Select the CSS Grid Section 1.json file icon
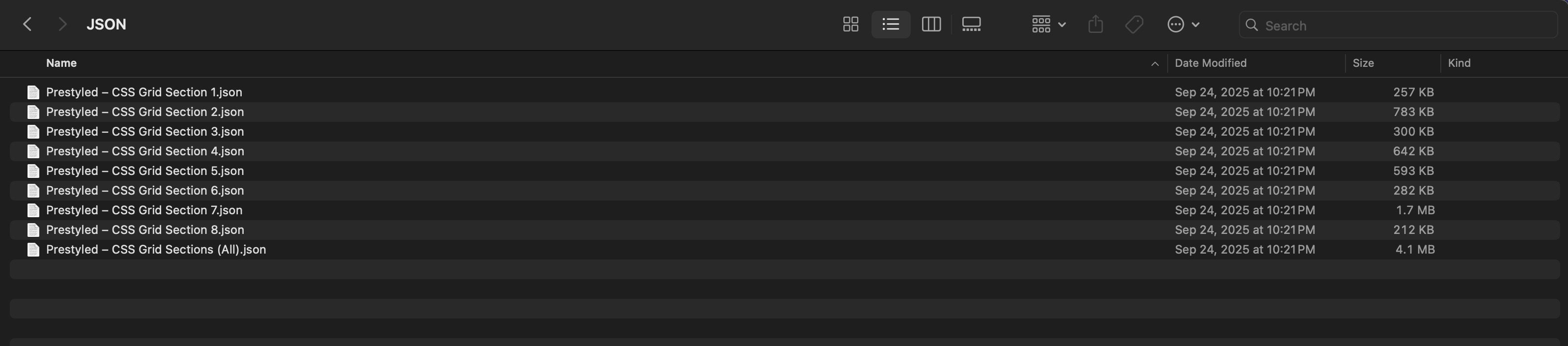Image resolution: width=1568 pixels, height=346 pixels. 33,92
